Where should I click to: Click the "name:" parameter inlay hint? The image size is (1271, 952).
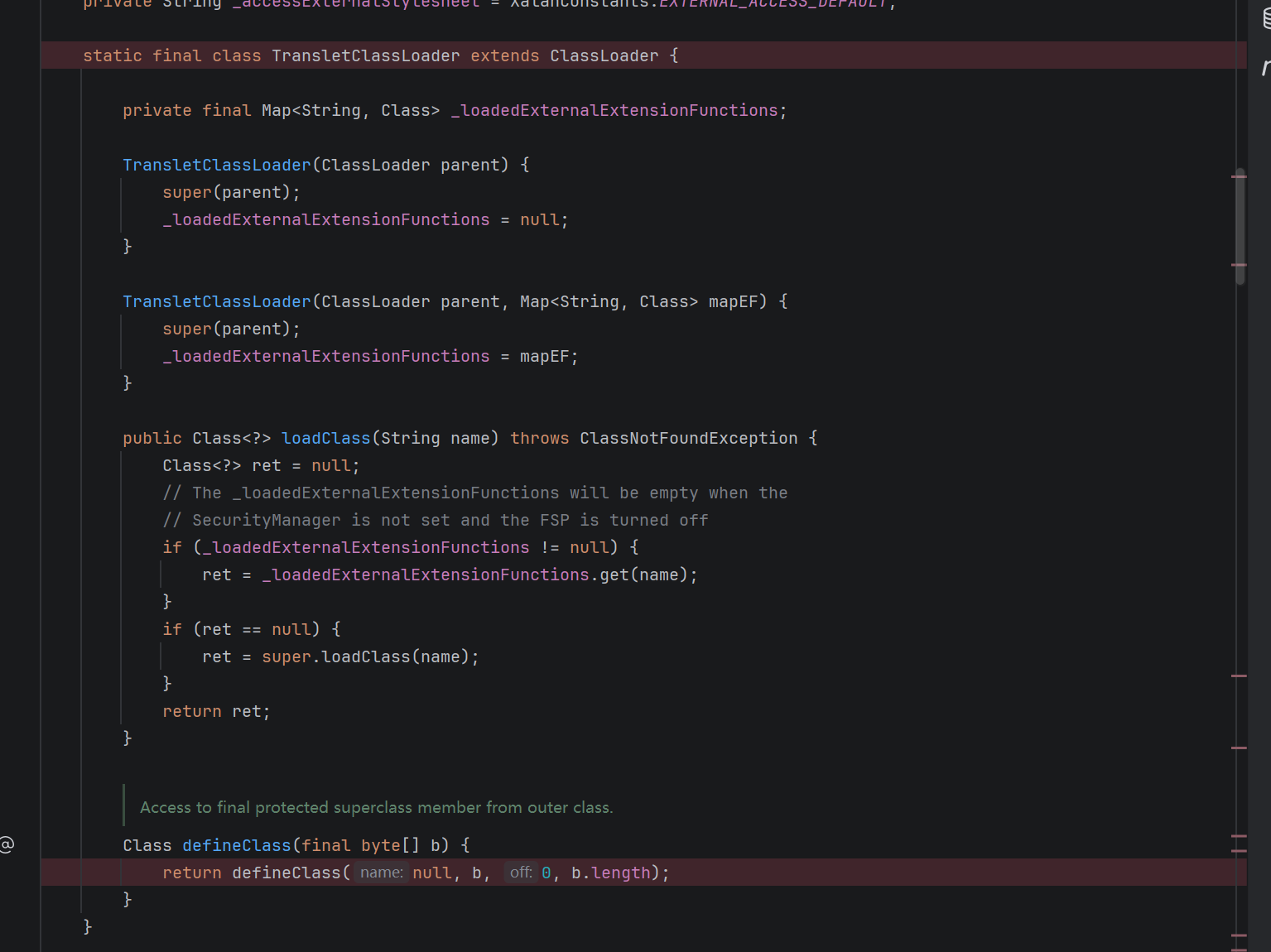pyautogui.click(x=381, y=873)
